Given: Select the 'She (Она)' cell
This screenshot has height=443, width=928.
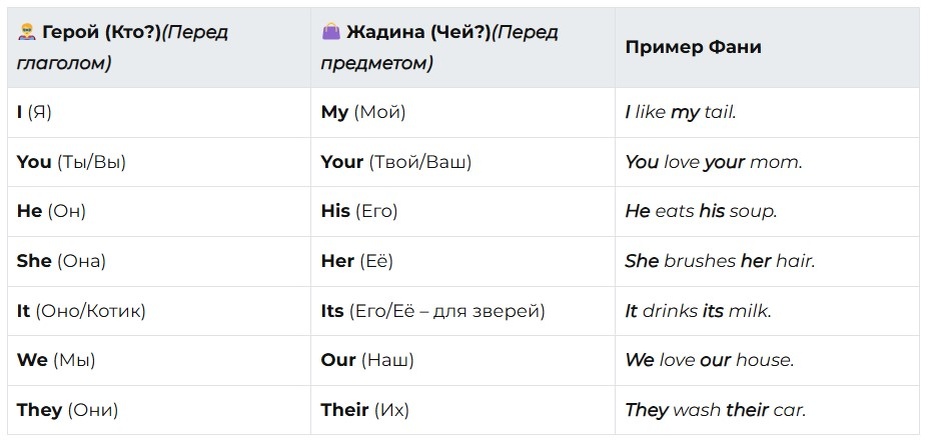Looking at the screenshot, I should click(x=159, y=261).
